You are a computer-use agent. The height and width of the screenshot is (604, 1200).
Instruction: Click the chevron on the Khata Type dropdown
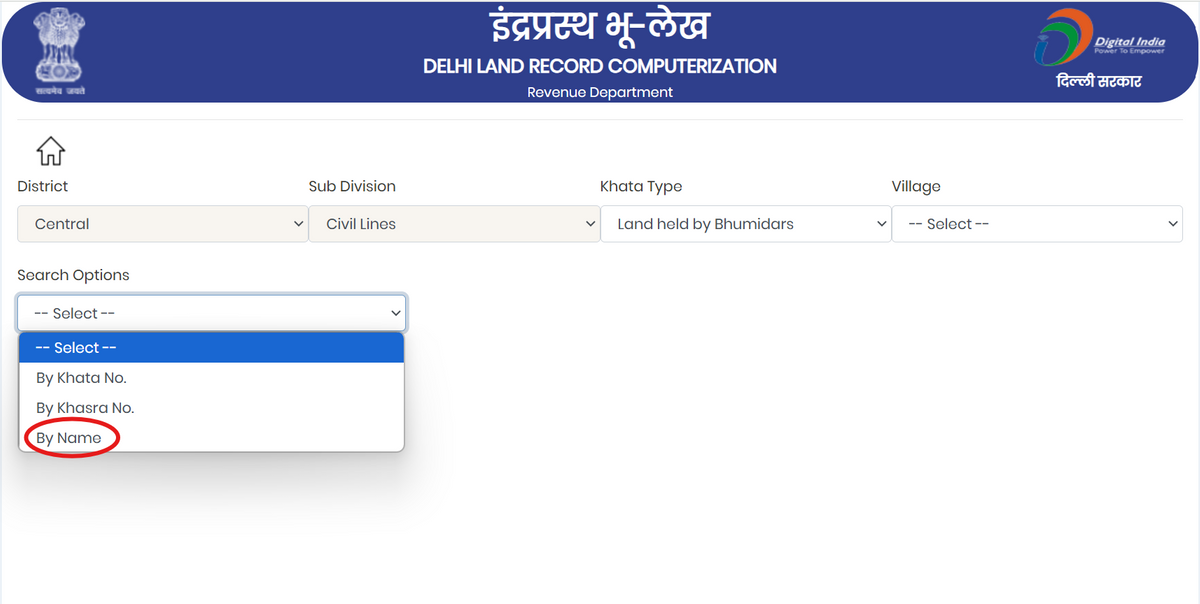882,224
